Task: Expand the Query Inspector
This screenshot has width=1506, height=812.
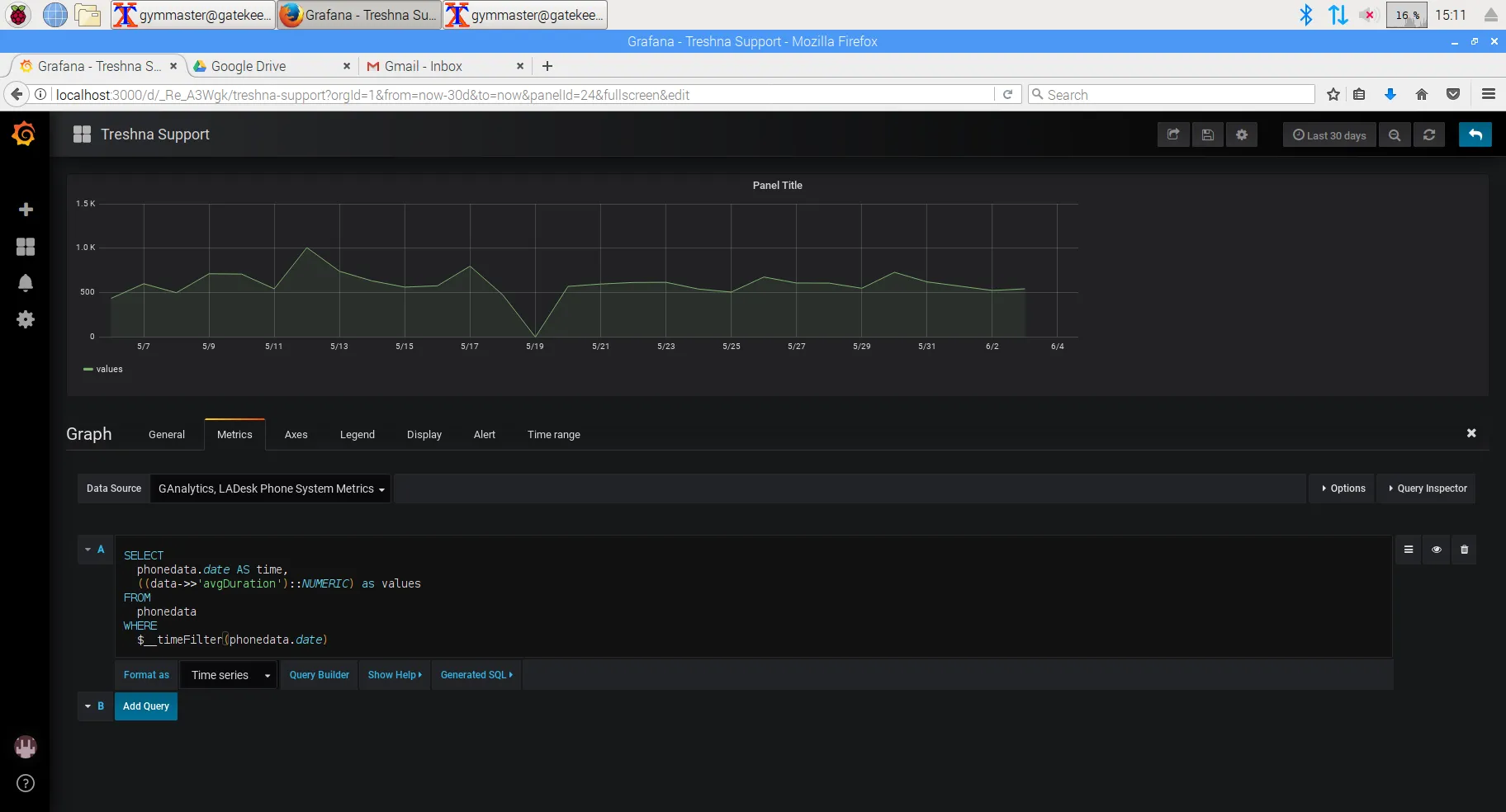Action: (x=1428, y=489)
